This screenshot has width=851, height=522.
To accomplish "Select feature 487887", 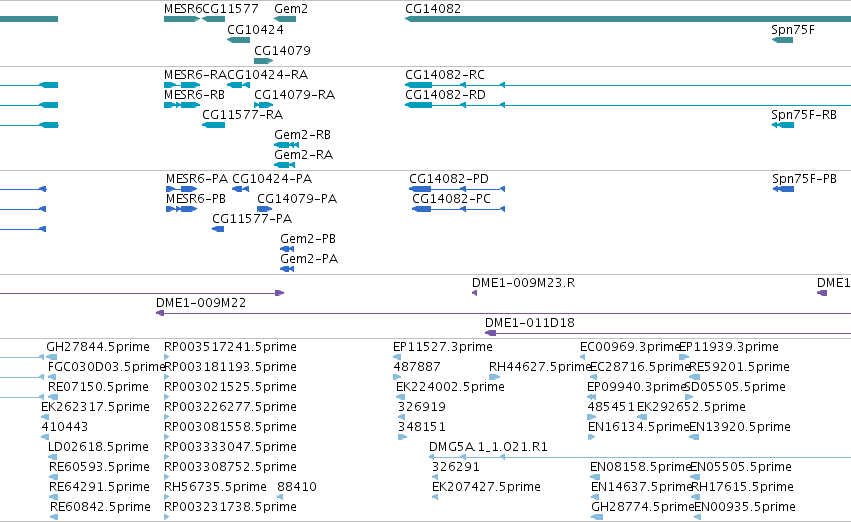I will [x=417, y=367].
